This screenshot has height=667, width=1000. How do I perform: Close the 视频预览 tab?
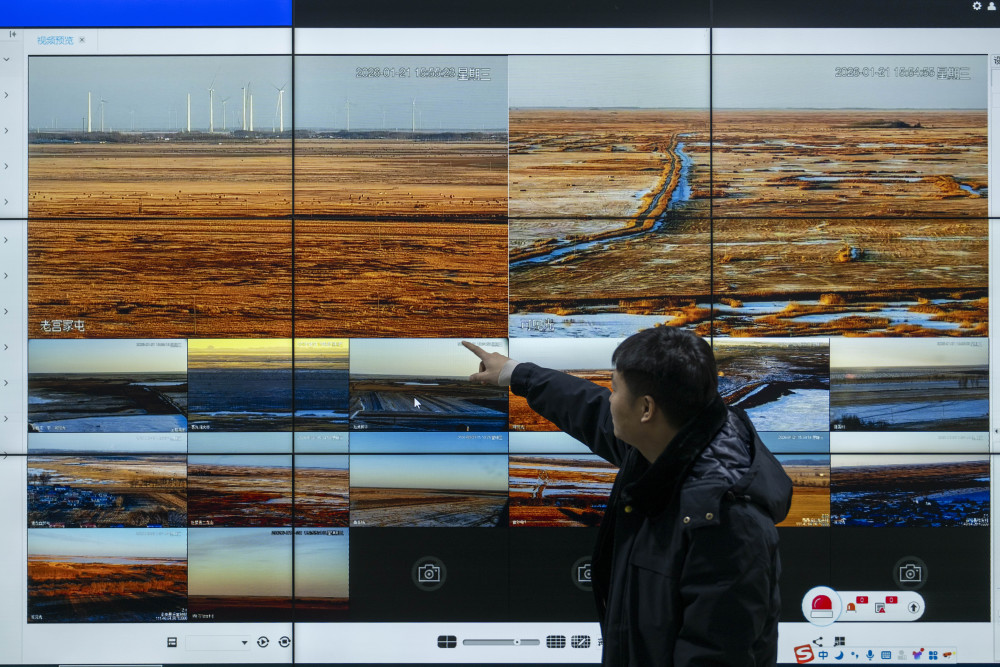pyautogui.click(x=82, y=40)
